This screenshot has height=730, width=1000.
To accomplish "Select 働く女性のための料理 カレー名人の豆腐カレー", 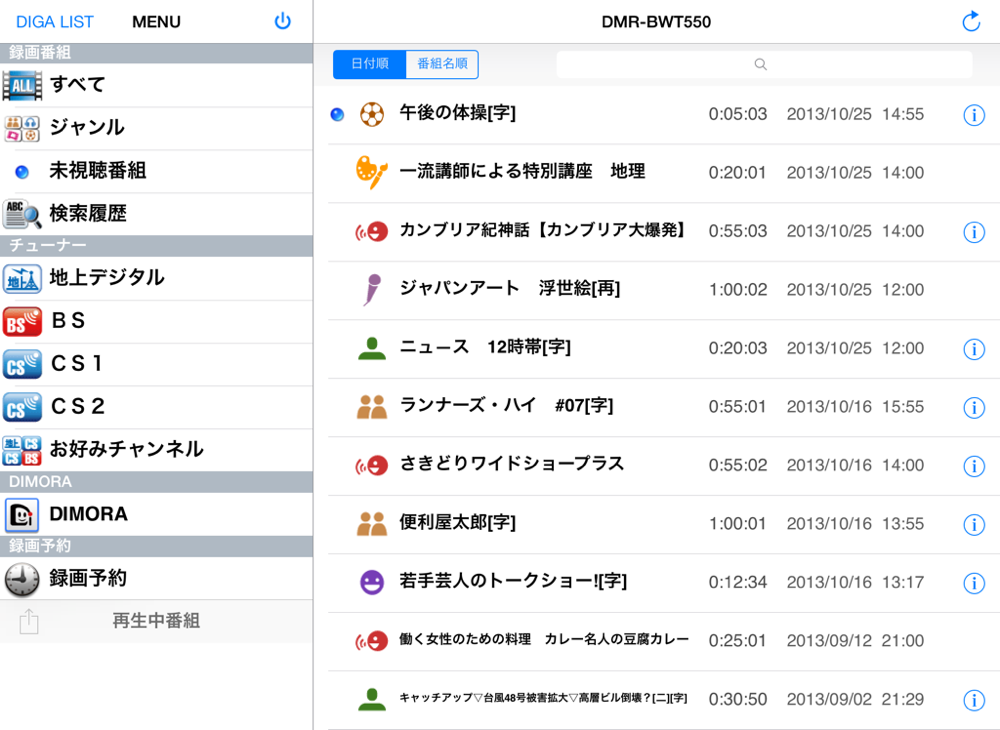I will [x=664, y=641].
